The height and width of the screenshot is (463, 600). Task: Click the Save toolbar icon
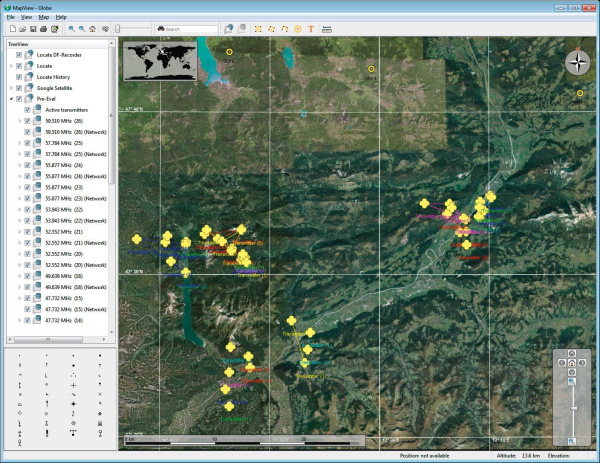32,29
